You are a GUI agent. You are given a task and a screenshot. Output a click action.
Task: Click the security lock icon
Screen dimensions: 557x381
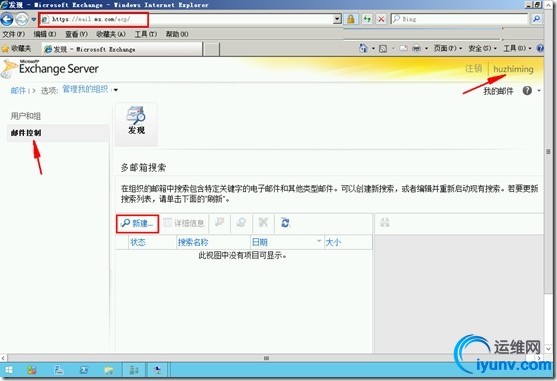(351, 19)
